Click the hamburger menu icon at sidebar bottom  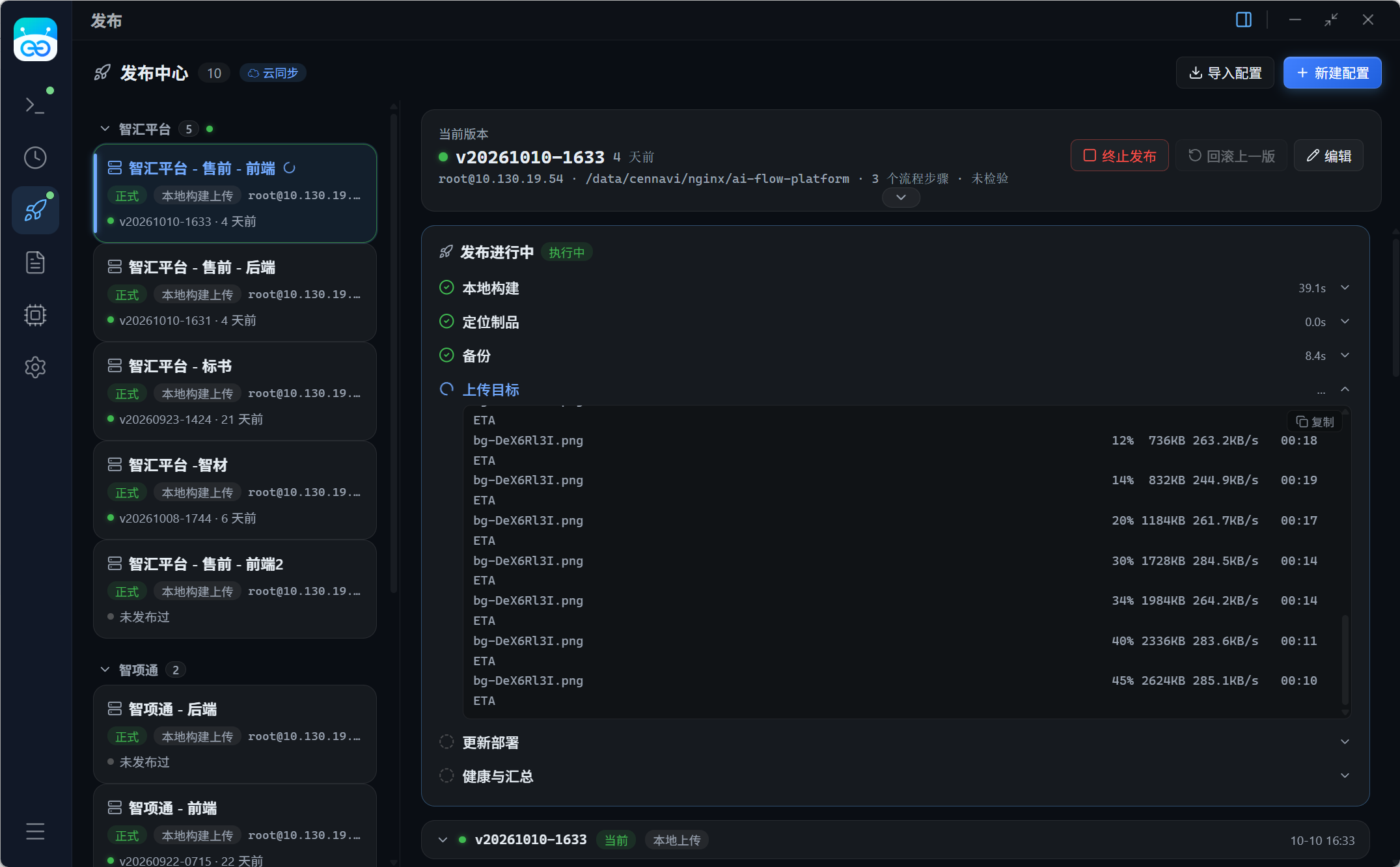pos(35,831)
